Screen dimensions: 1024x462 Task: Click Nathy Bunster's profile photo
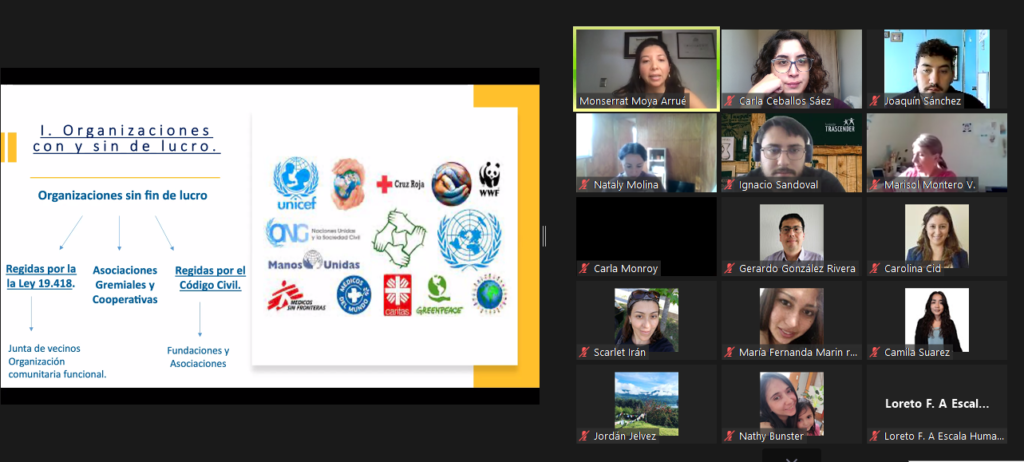tap(792, 403)
